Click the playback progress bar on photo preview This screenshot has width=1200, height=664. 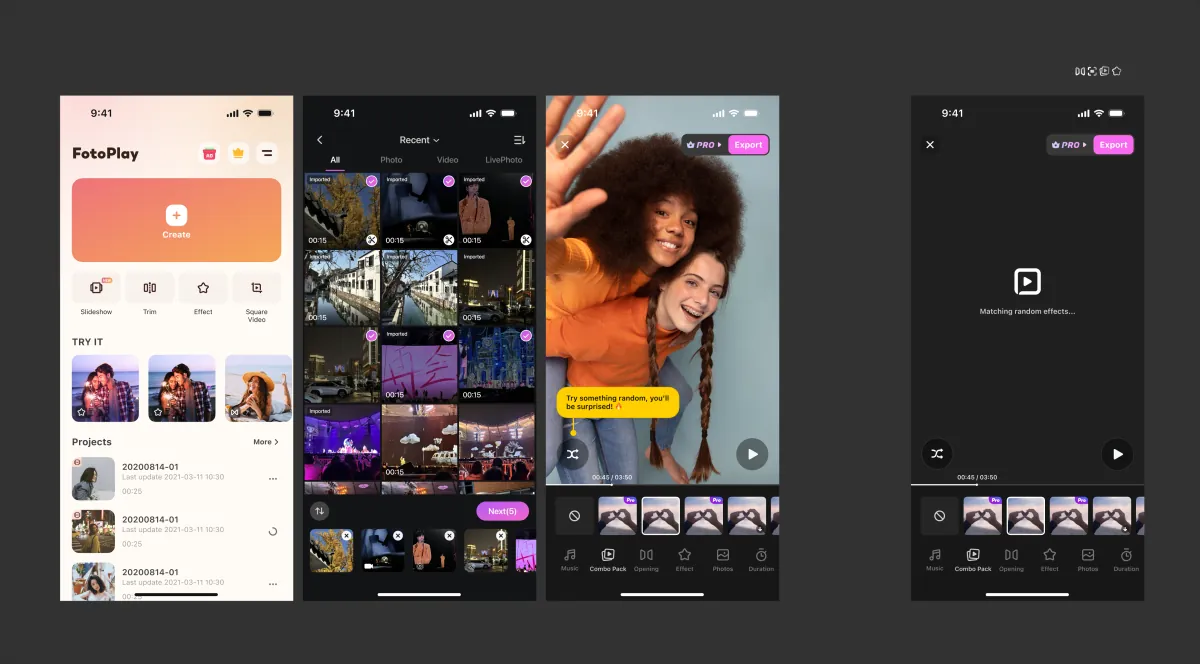click(x=662, y=485)
